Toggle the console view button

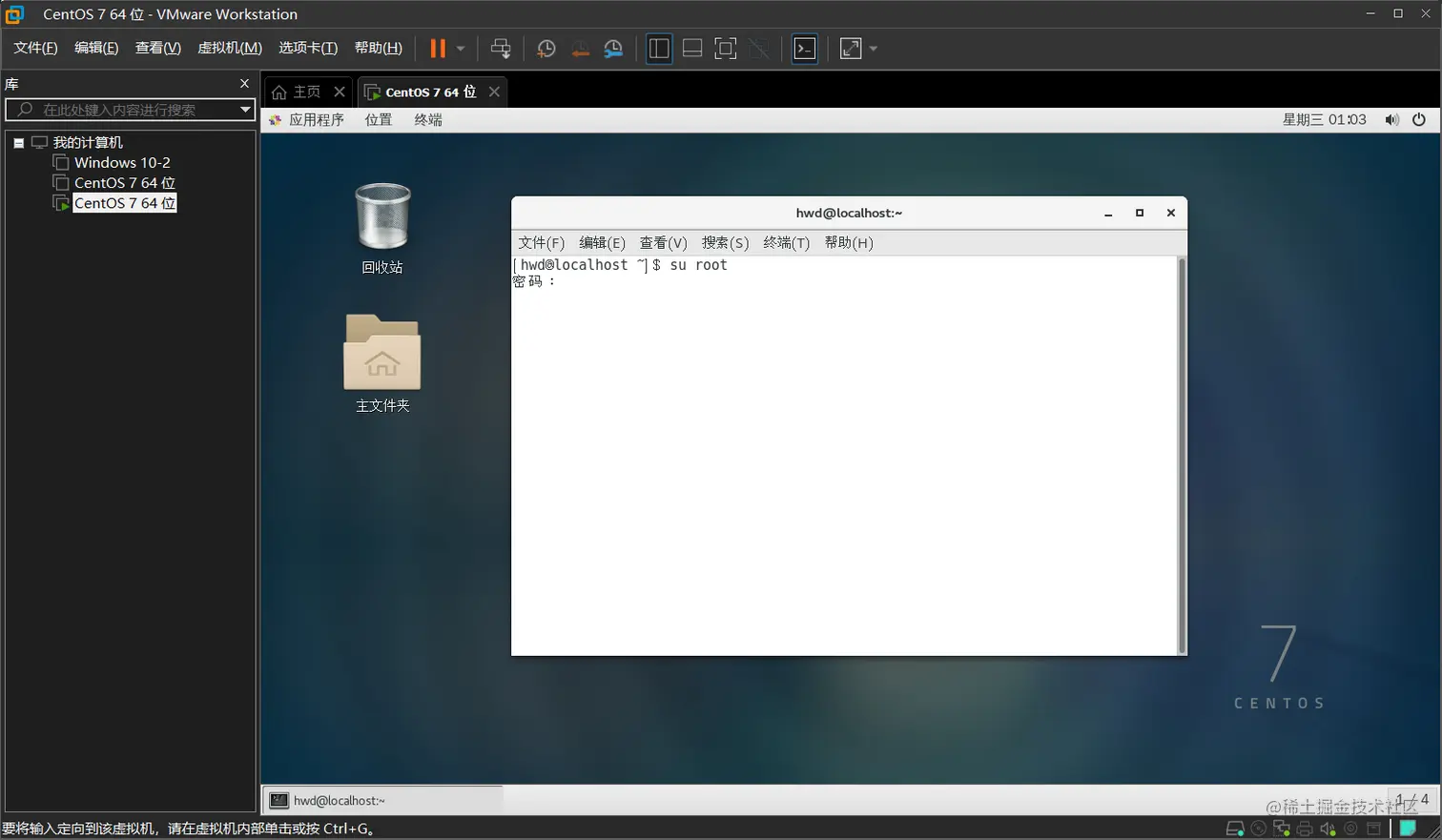pos(805,49)
